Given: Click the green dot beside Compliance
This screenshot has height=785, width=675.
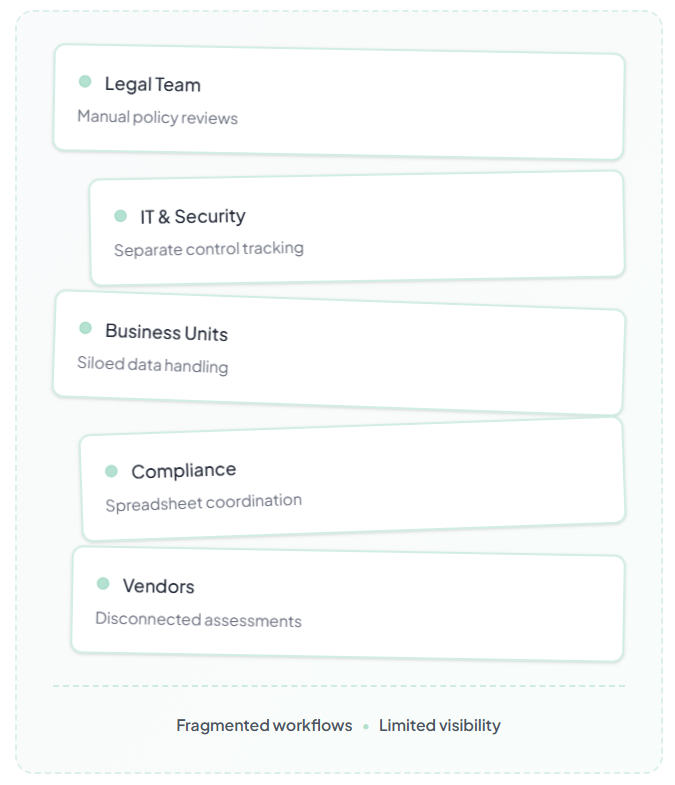Looking at the screenshot, I should (x=111, y=471).
